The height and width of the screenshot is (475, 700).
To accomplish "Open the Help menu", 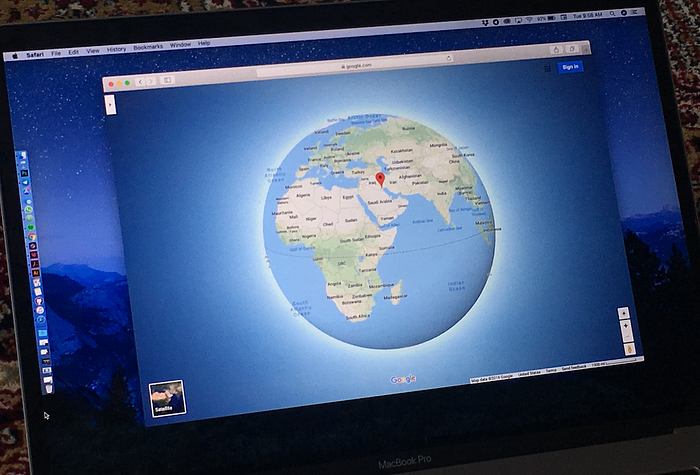I will (x=204, y=43).
